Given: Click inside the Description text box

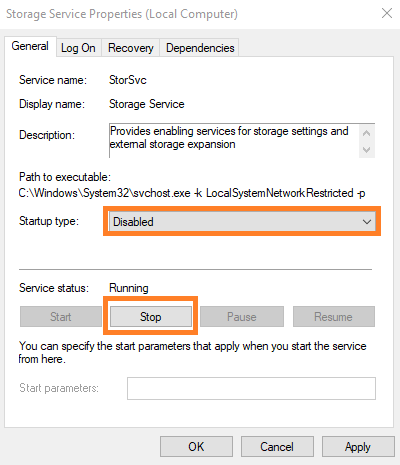Looking at the screenshot, I should 234,140.
